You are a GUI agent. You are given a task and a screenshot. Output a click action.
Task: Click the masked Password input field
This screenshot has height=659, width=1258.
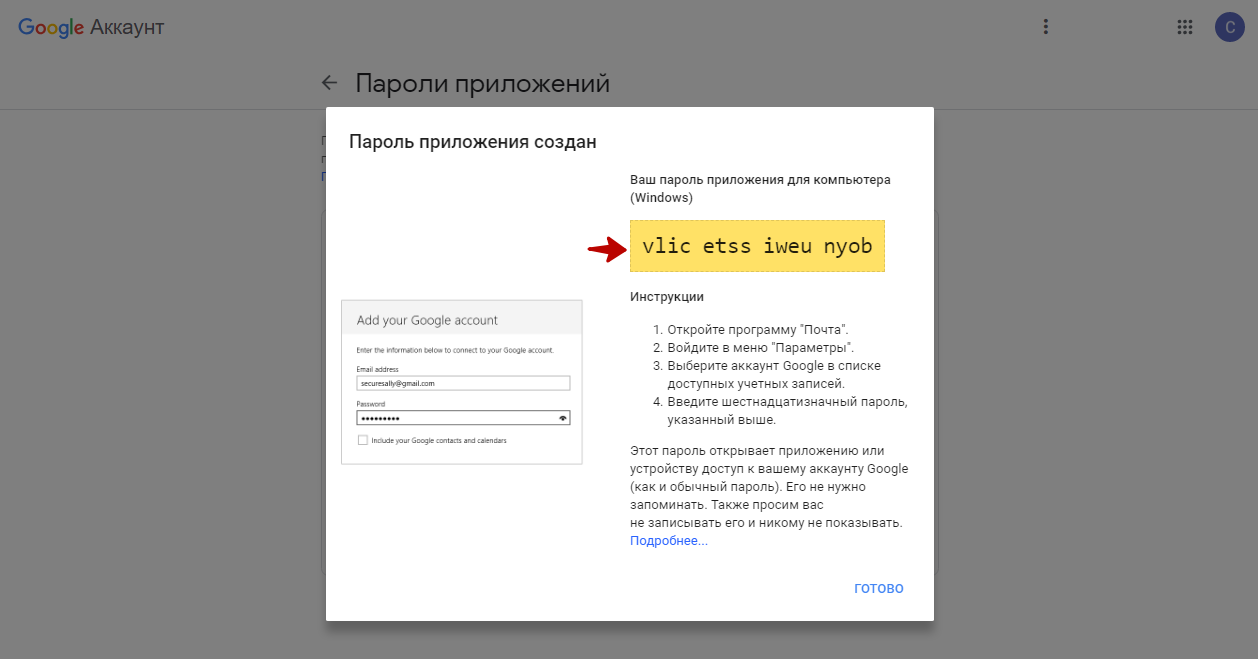coord(455,418)
